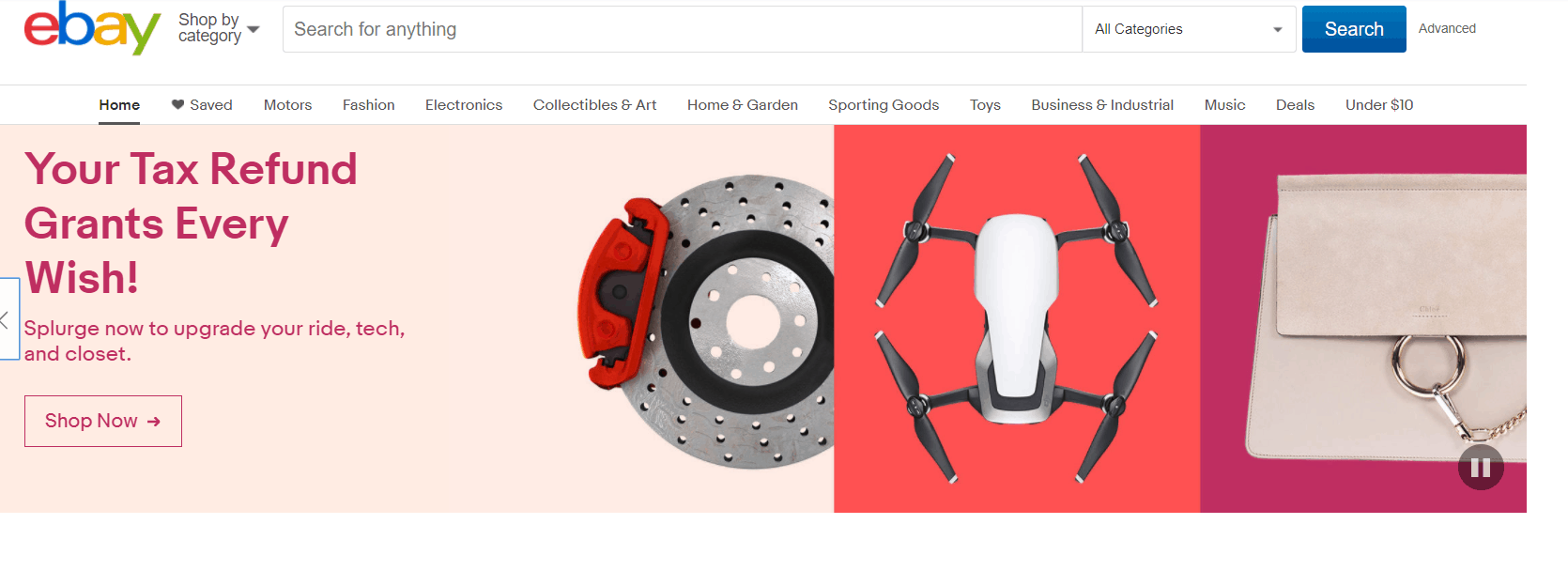Click the Search for anything field
The height and width of the screenshot is (586, 1568).
[x=683, y=29]
